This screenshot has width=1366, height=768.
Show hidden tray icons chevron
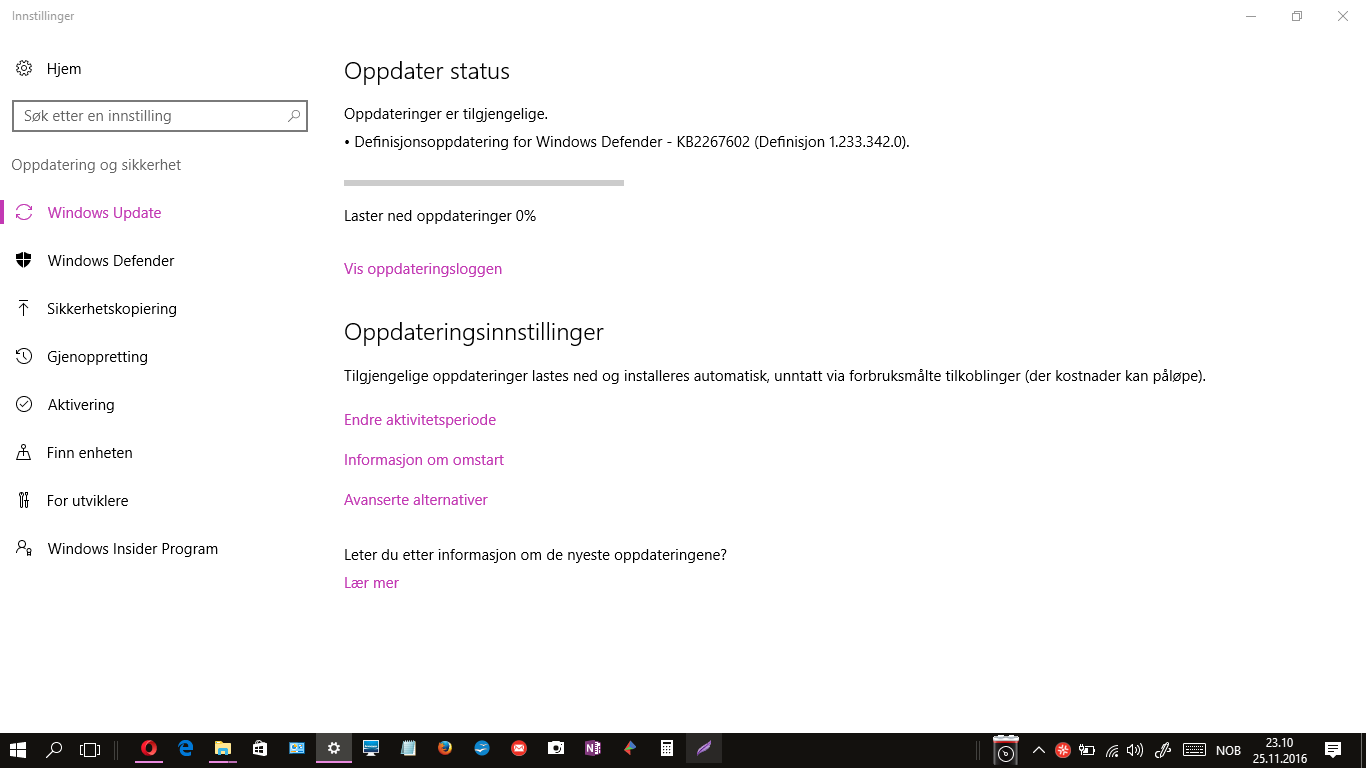coord(1039,750)
